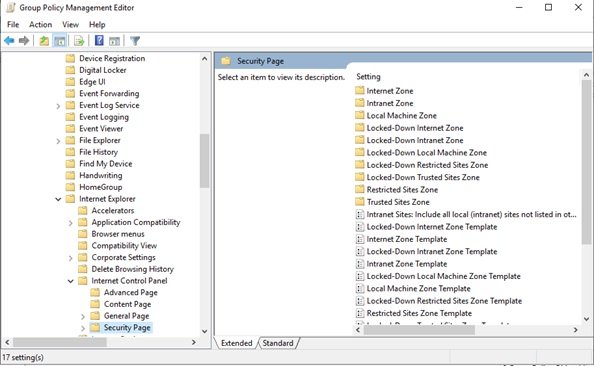Viewport: 594px width, 366px height.
Task: Click the Handwriting folder icon in tree
Action: click(x=70, y=175)
